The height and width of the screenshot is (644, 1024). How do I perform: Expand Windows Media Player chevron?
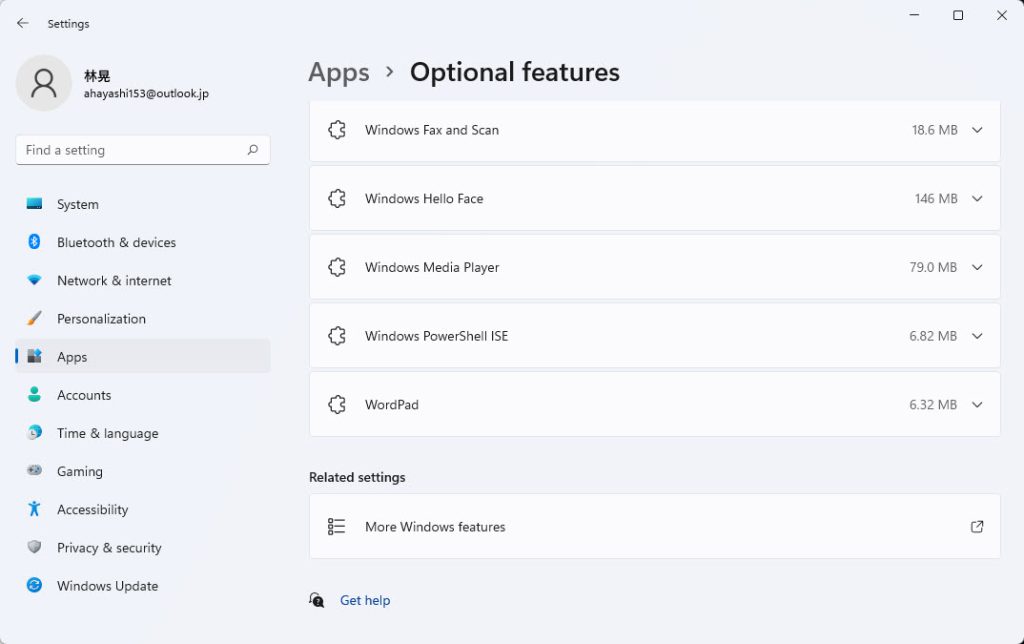977,267
